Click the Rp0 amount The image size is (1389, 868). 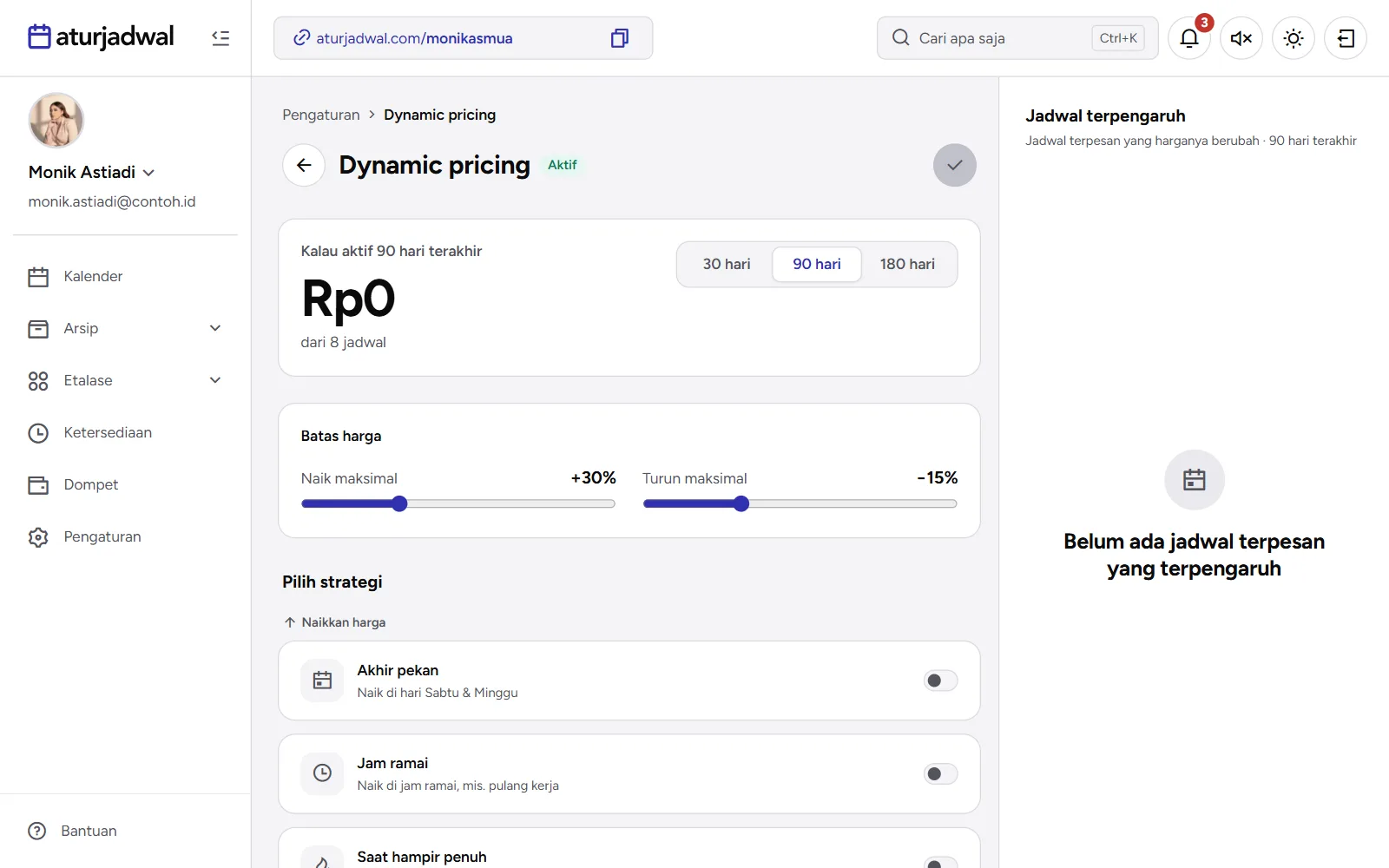click(x=348, y=299)
